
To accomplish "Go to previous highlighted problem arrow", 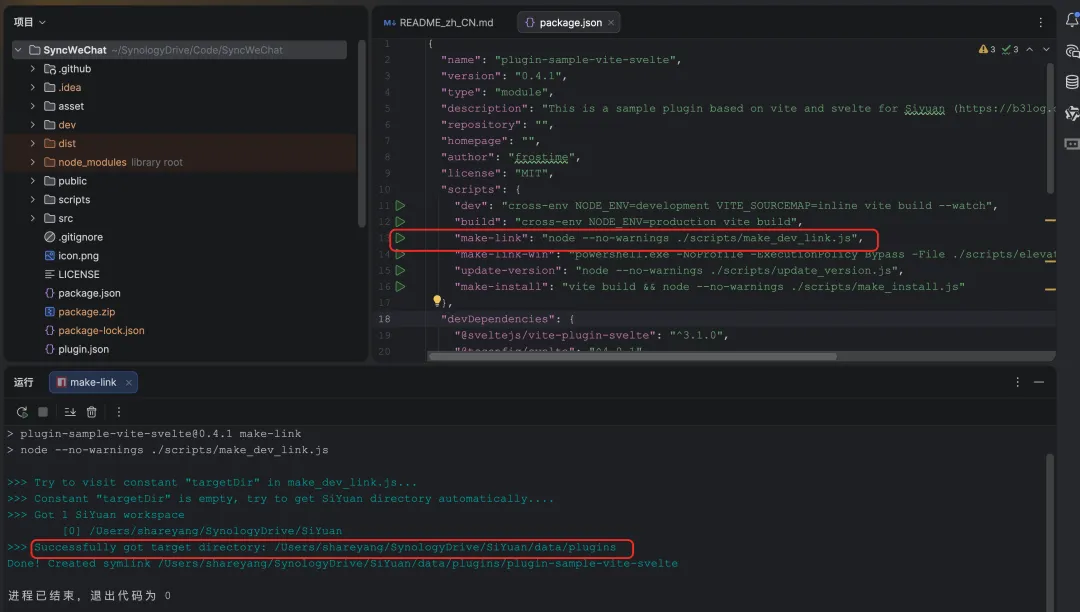I will [1029, 50].
